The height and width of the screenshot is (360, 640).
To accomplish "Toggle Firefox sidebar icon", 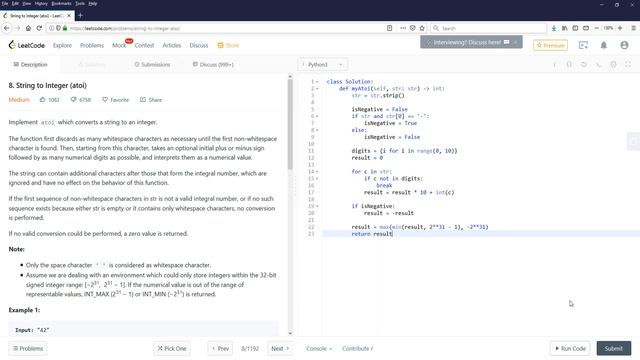I will pos(575,28).
